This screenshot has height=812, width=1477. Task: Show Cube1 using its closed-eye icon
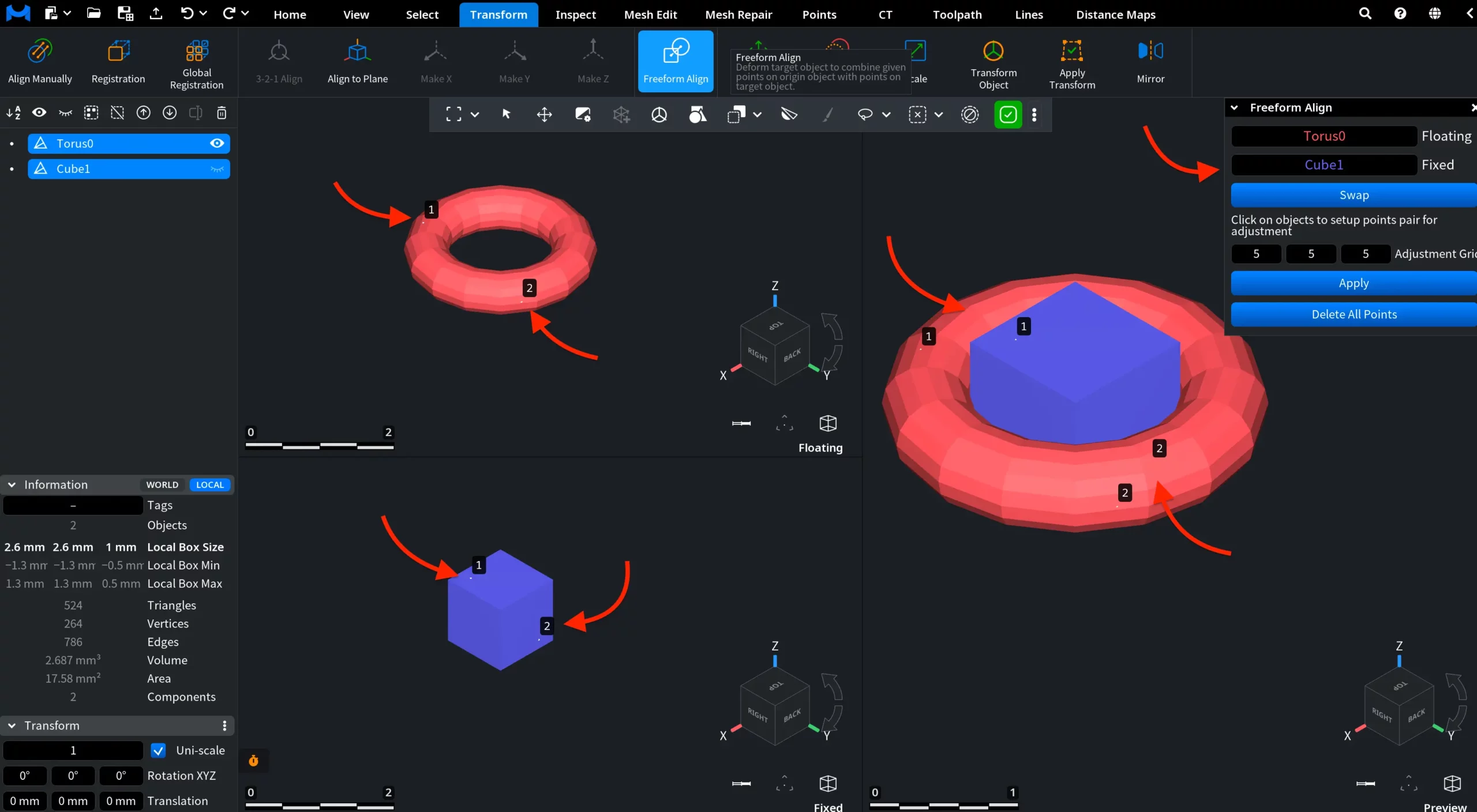click(217, 169)
